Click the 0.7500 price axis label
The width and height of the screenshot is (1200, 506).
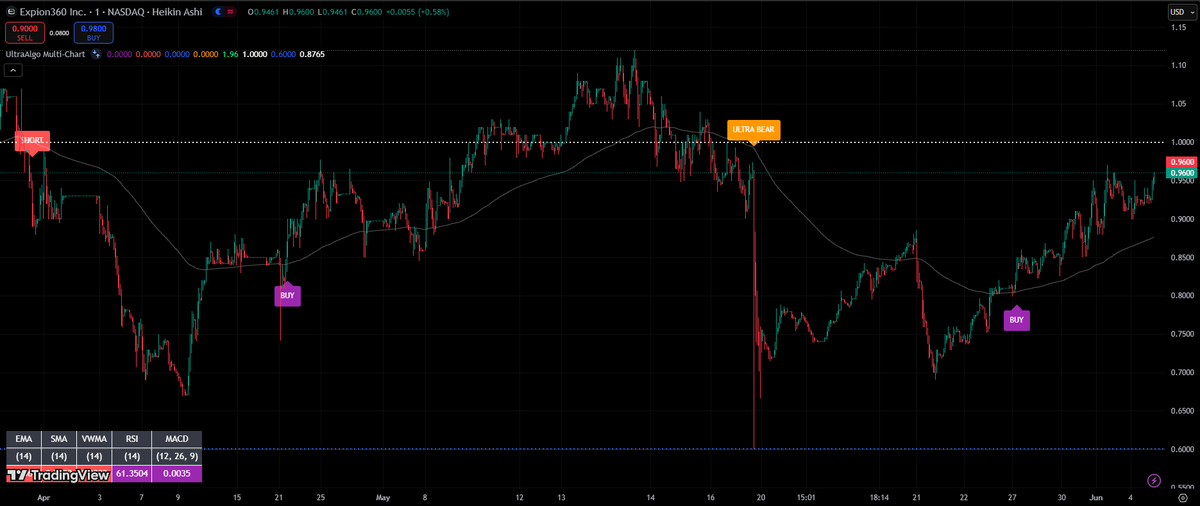[x=1181, y=334]
